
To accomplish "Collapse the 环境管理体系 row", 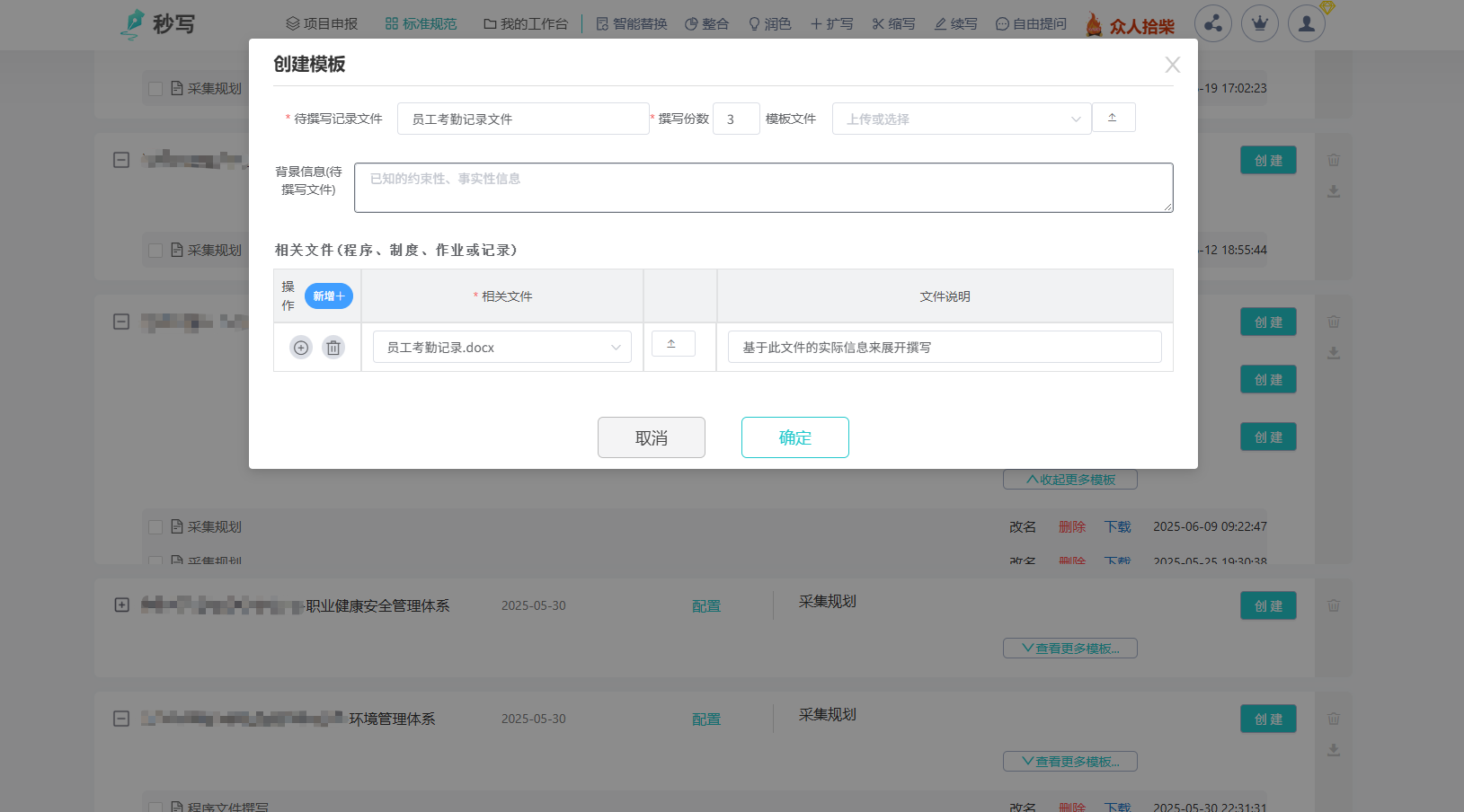I will tap(122, 719).
